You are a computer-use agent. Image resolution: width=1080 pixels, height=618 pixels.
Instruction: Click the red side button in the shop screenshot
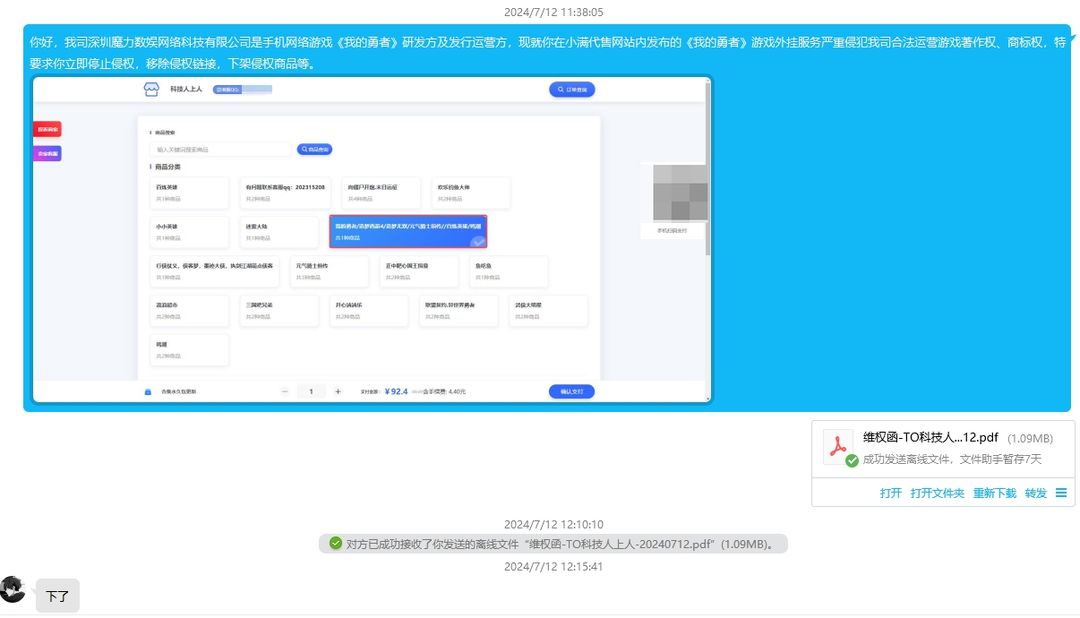[48, 130]
